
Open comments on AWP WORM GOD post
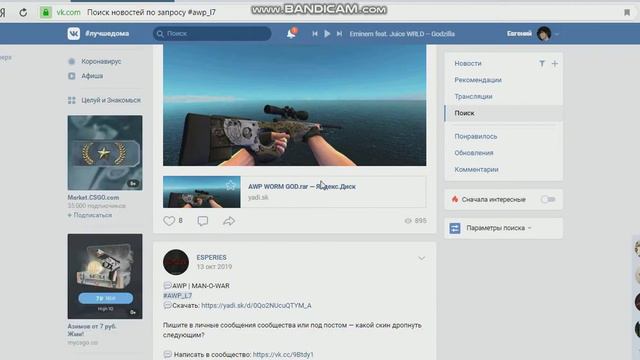click(x=203, y=221)
